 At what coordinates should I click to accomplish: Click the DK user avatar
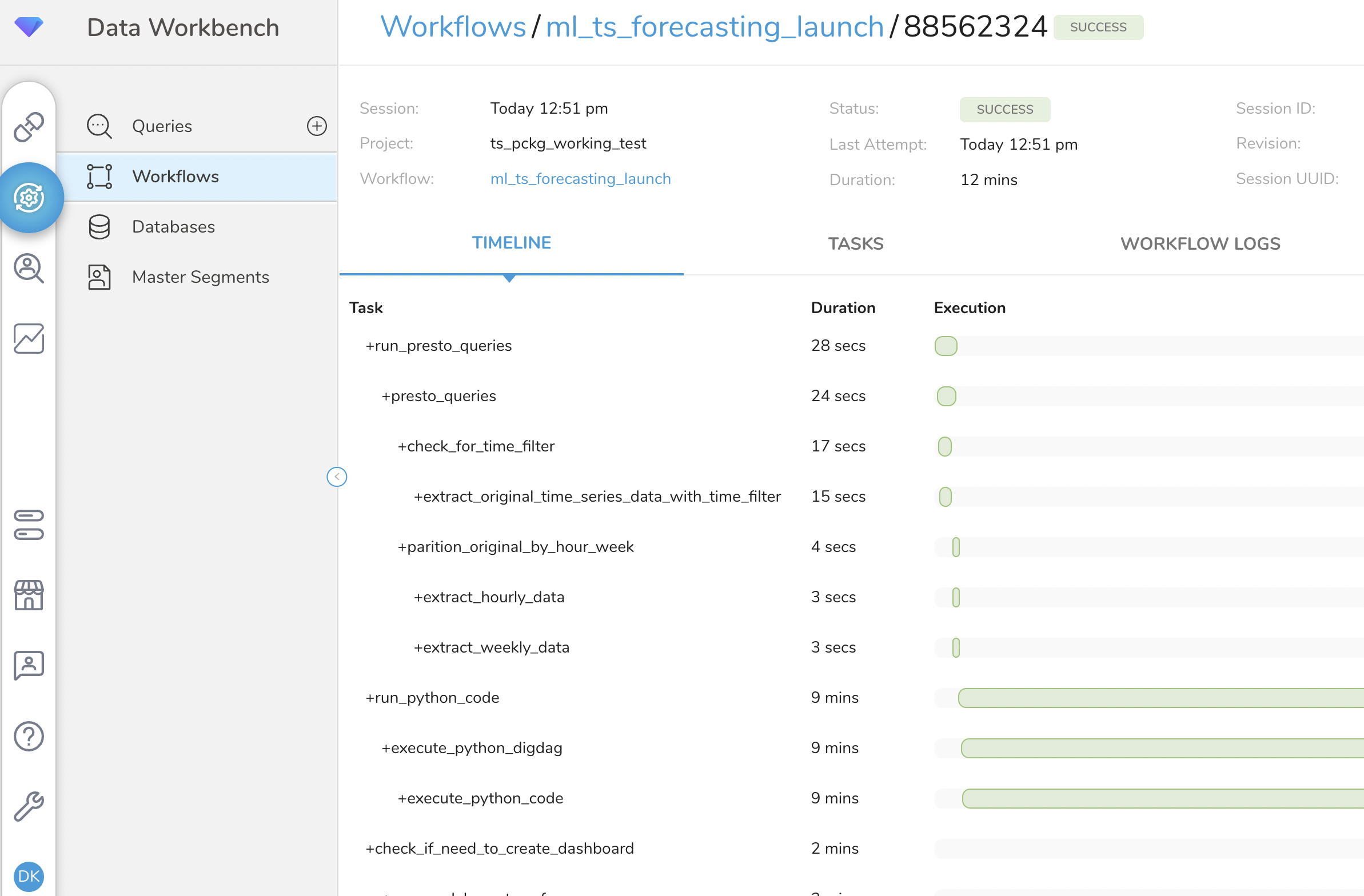coord(29,875)
